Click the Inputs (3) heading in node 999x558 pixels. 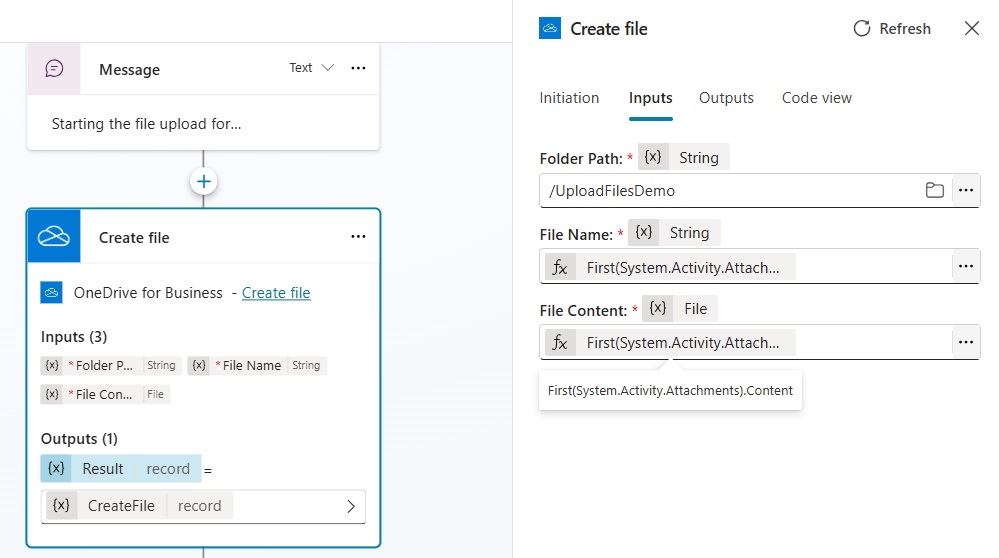pyautogui.click(x=74, y=336)
